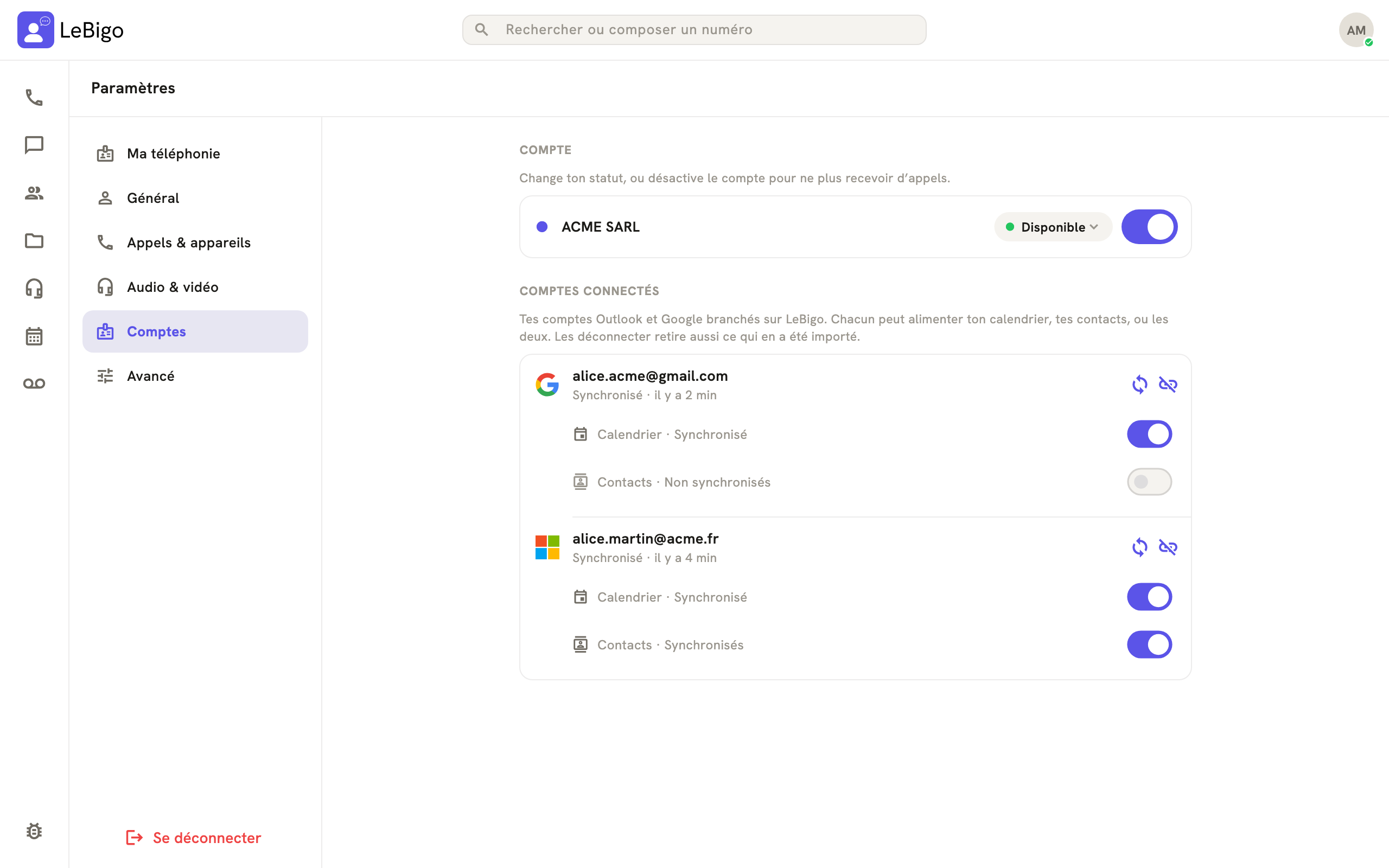Click the alice.acme@gmail.com address
1389x868 pixels.
[649, 376]
